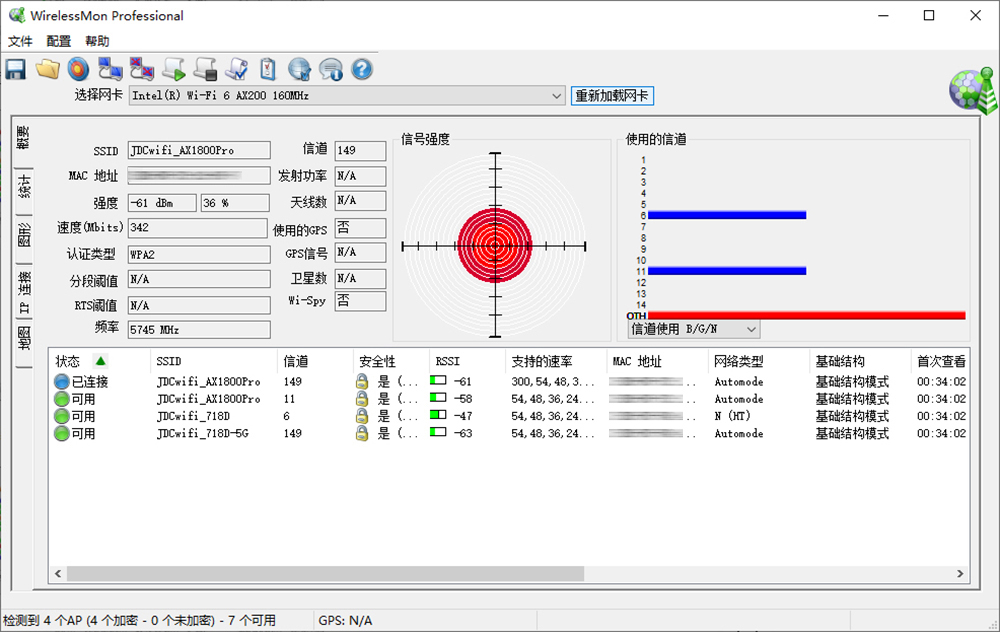
Task: Open logging options via checkmark script icon
Action: pyautogui.click(x=237, y=68)
